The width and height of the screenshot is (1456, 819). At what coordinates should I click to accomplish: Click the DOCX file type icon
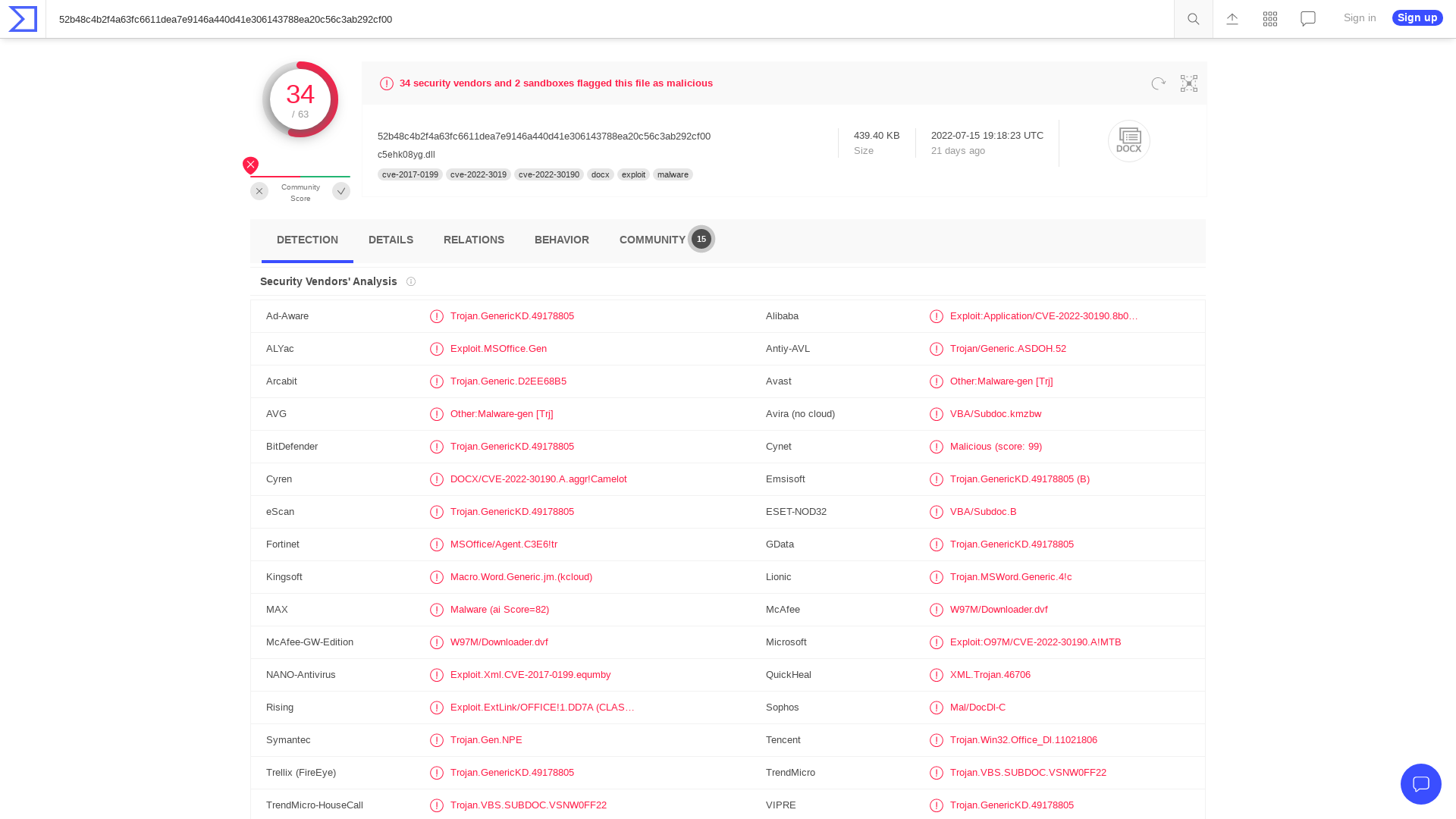1129,141
